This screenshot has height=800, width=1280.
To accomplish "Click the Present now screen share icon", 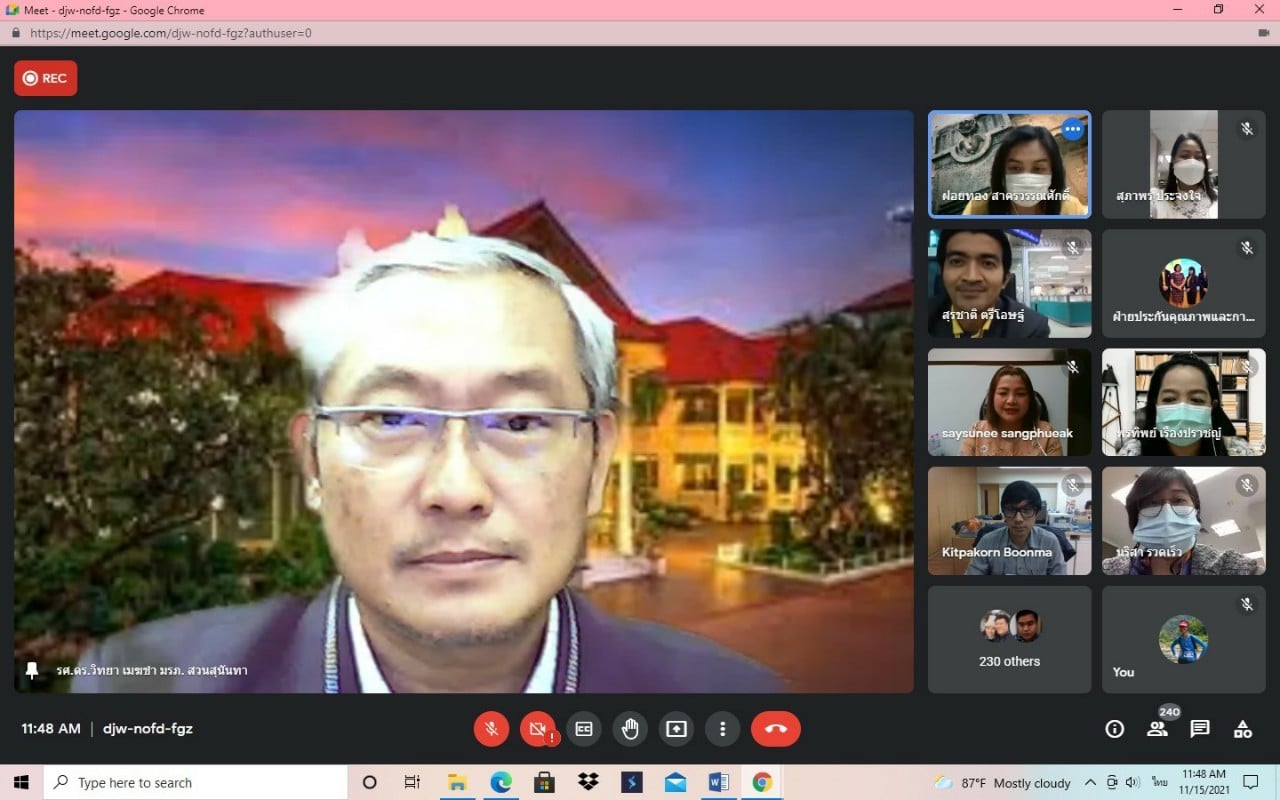I will tap(676, 729).
